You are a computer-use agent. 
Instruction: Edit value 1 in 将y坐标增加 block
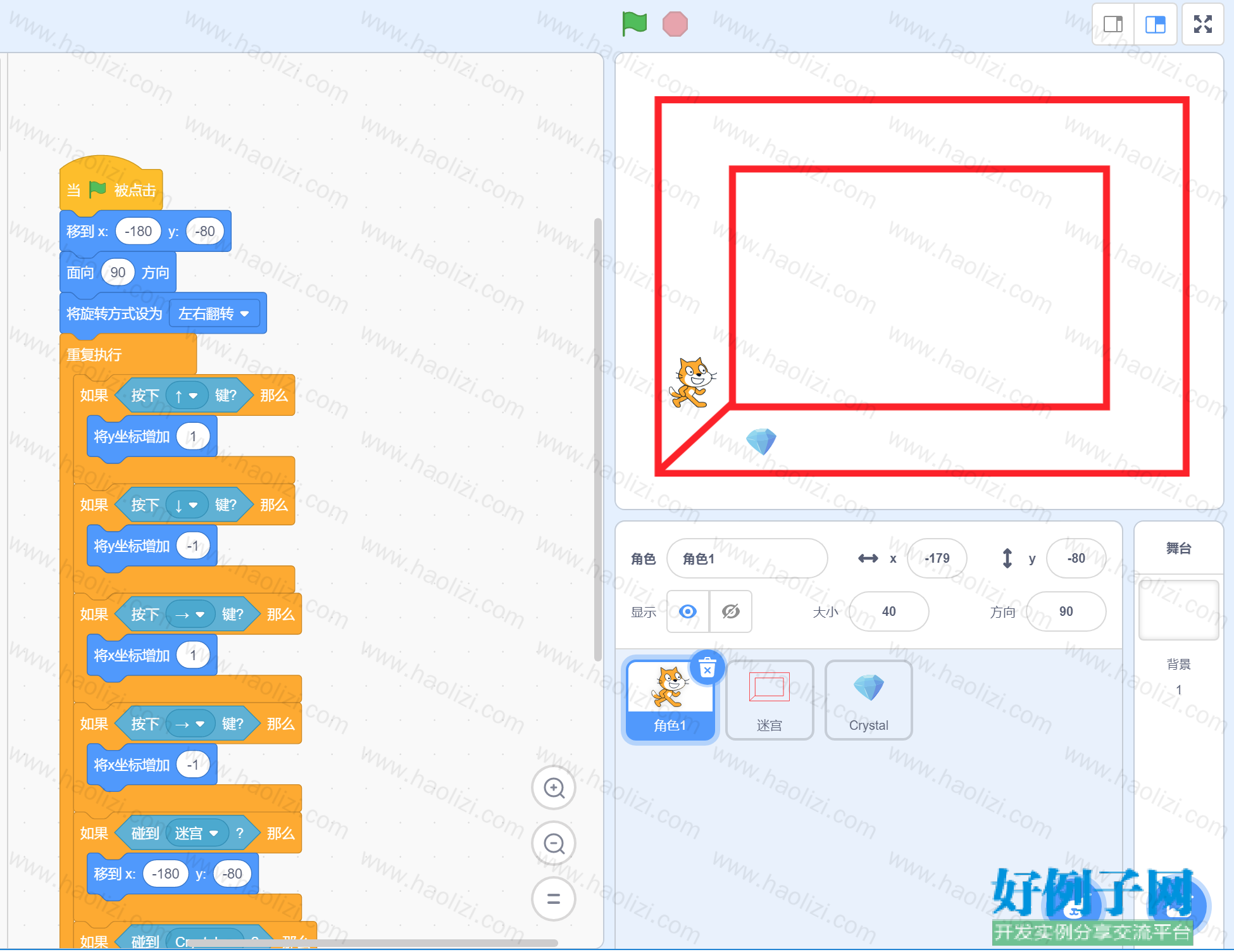tap(193, 437)
